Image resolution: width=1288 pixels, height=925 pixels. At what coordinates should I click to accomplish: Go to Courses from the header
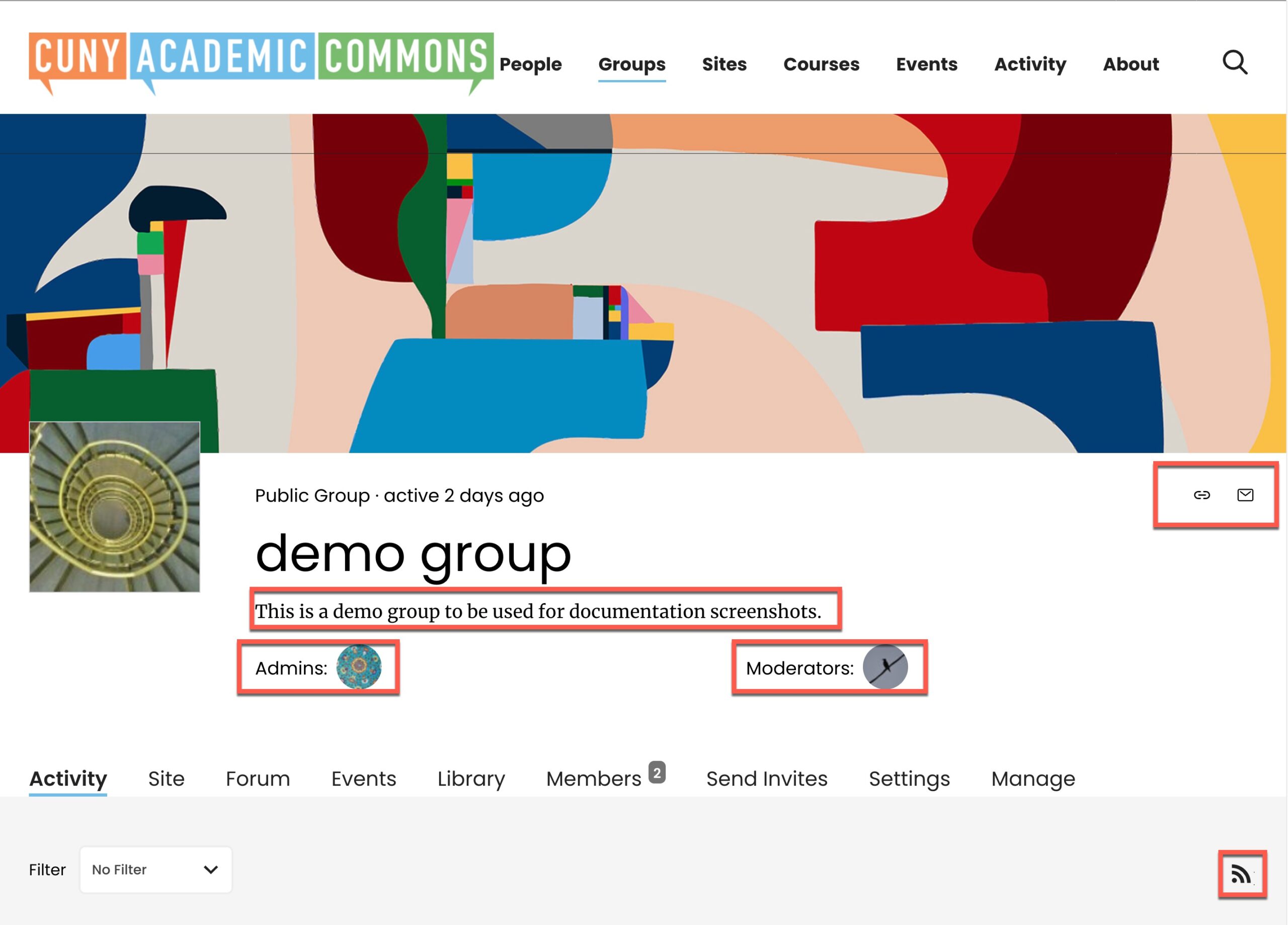click(x=821, y=64)
